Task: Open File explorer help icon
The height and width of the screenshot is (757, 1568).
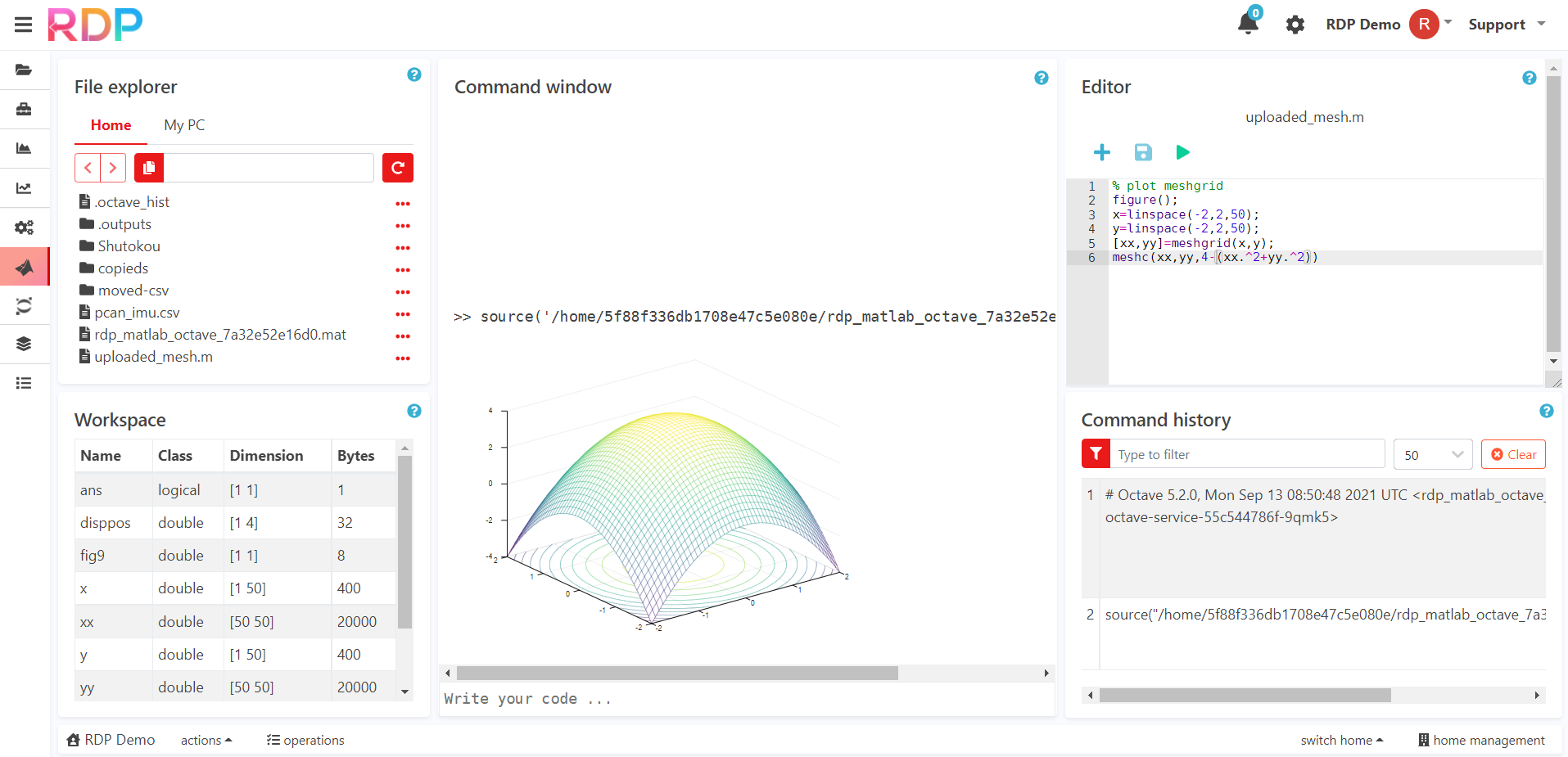Action: click(414, 74)
